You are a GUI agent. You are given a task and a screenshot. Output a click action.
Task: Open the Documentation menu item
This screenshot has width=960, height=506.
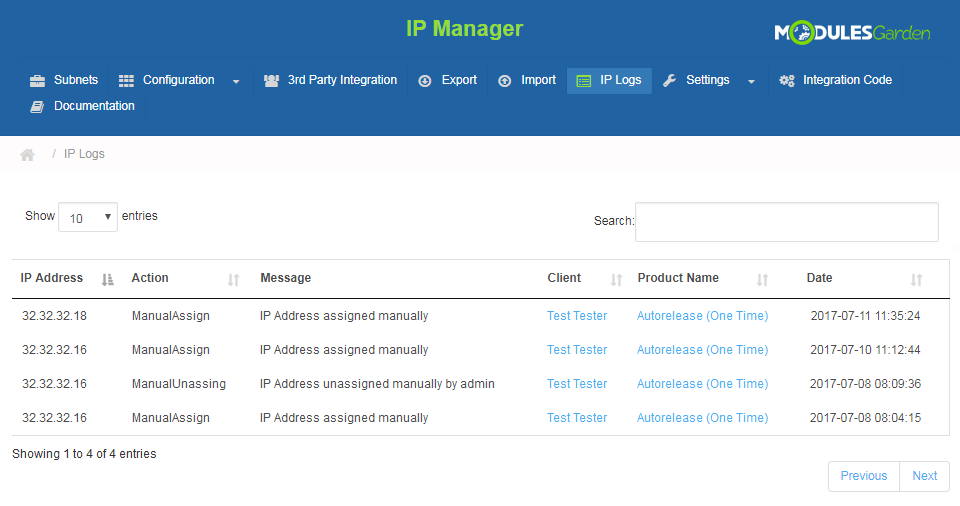pos(83,106)
